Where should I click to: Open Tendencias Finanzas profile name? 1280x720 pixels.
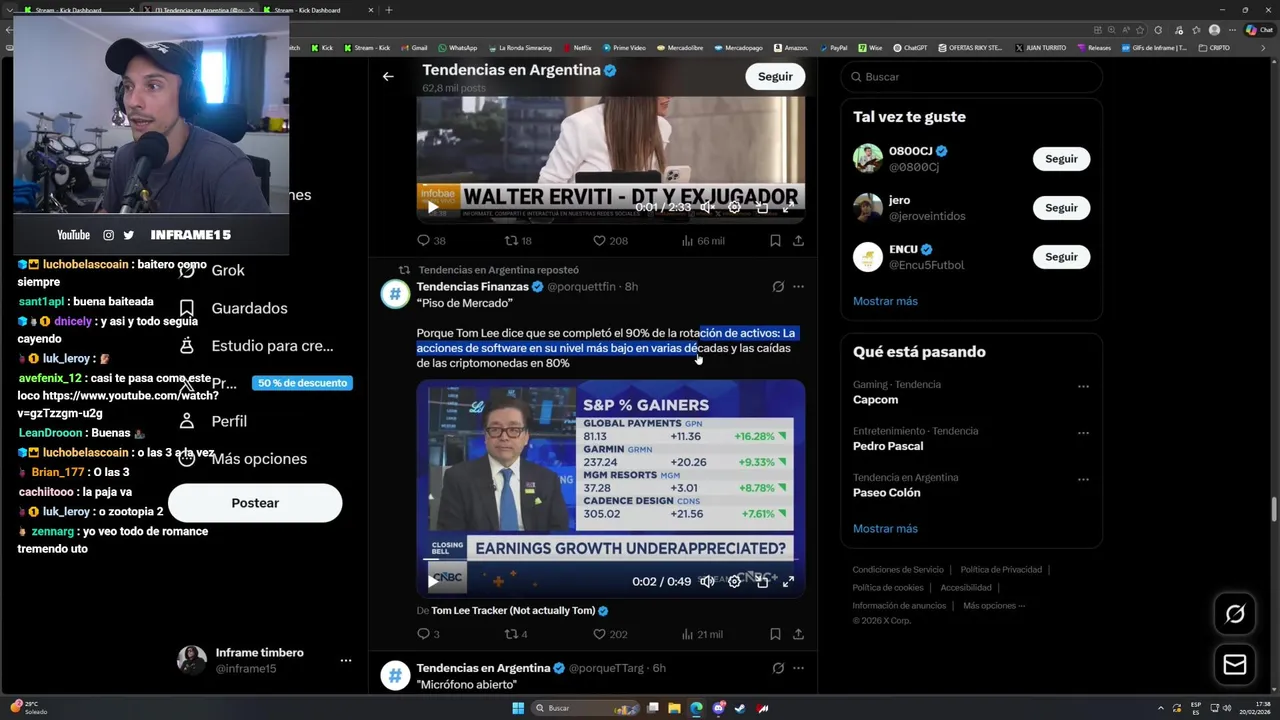coord(472,286)
